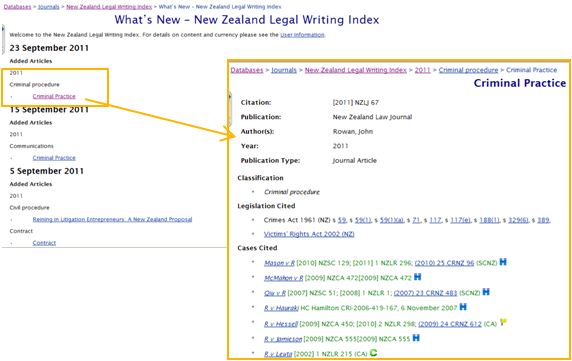
Task: Click Databases breadcrumb in Criminal Practice panel
Action: [247, 70]
